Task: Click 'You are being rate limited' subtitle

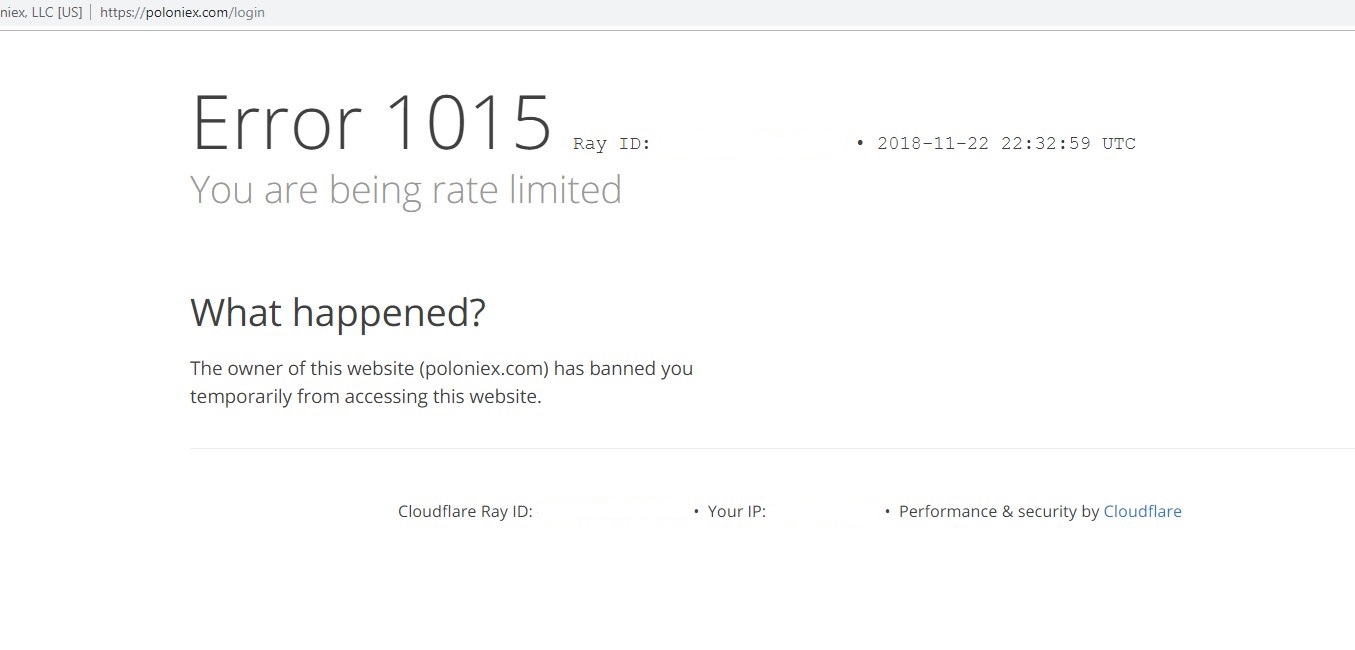Action: click(406, 189)
